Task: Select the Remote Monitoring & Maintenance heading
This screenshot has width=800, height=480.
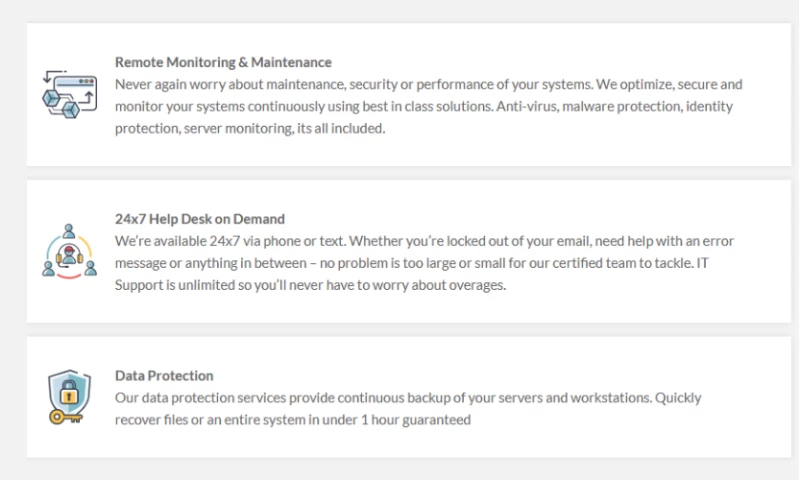Action: (223, 62)
